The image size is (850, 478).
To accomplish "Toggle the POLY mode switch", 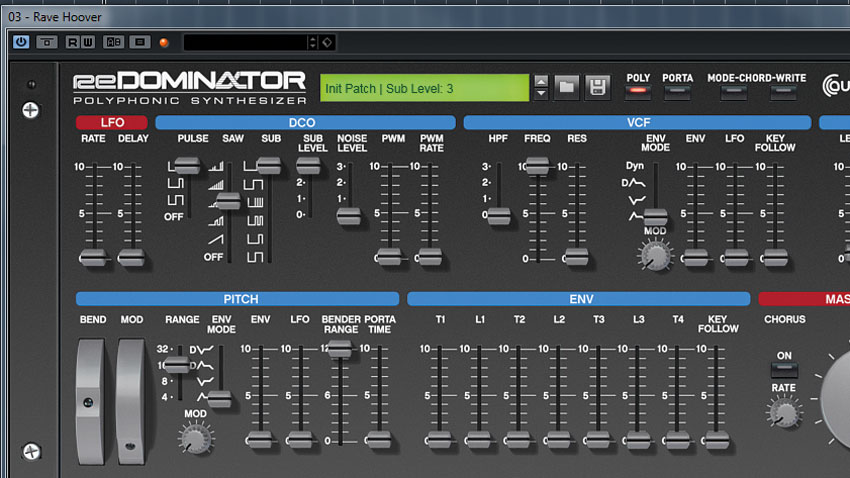I will [x=638, y=91].
